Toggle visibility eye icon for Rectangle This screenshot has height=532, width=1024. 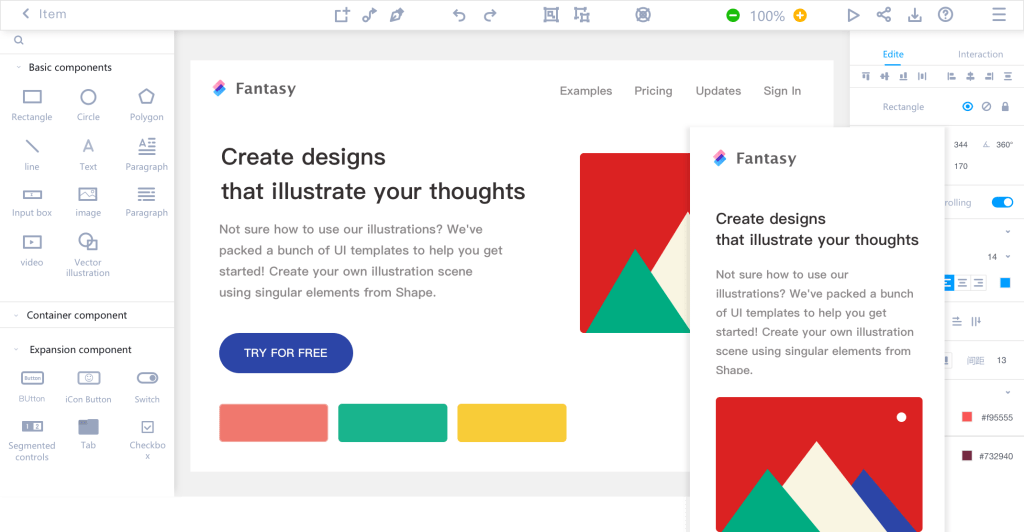tap(967, 107)
